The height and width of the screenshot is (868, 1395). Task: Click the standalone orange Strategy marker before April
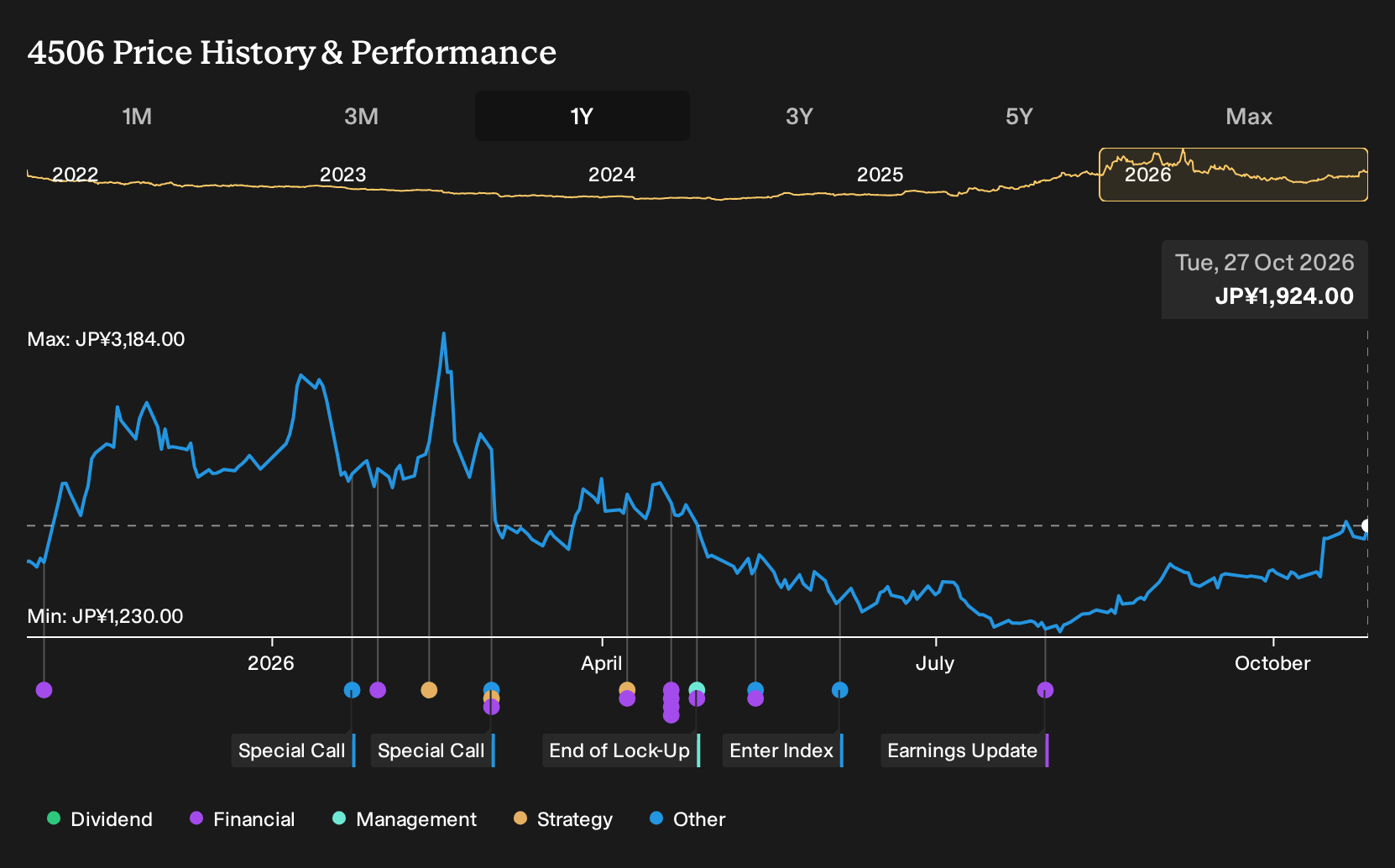click(x=429, y=690)
